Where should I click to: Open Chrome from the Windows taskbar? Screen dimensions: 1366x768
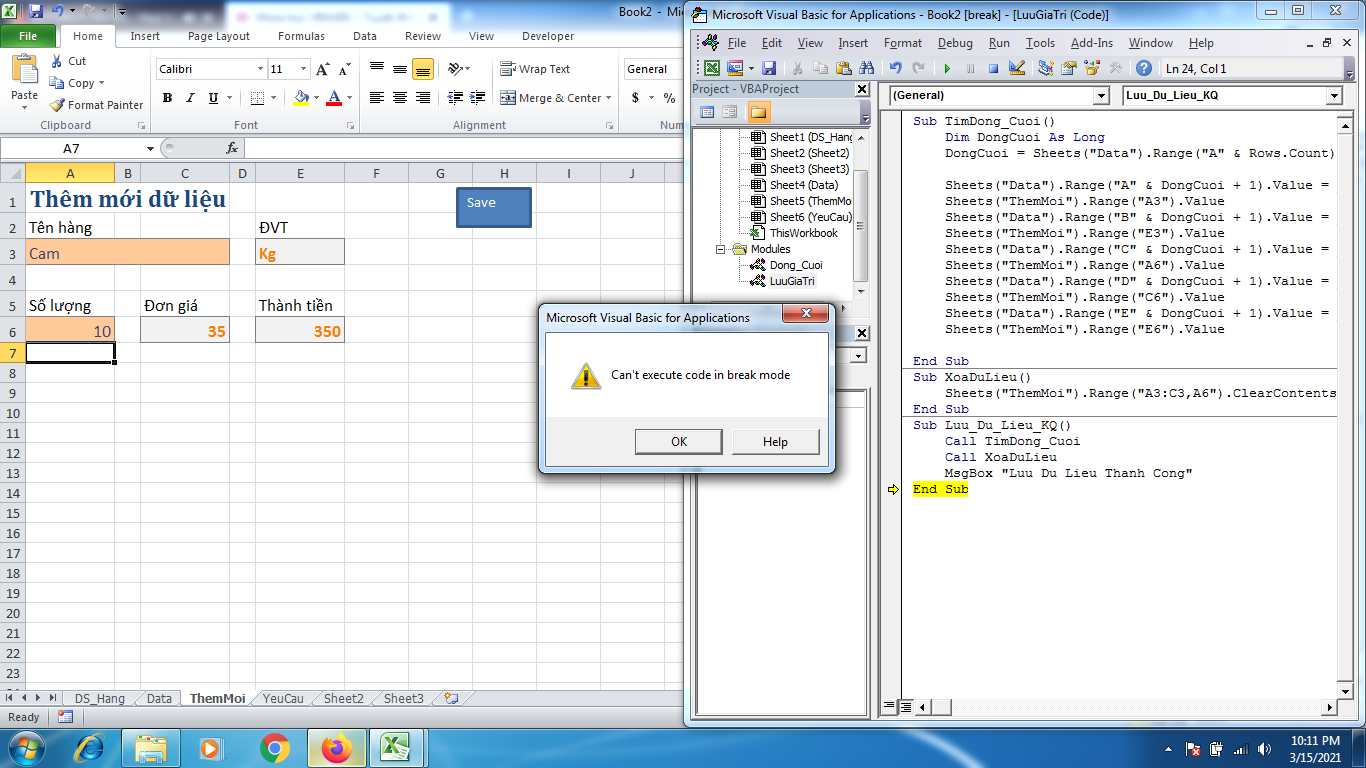[x=275, y=748]
